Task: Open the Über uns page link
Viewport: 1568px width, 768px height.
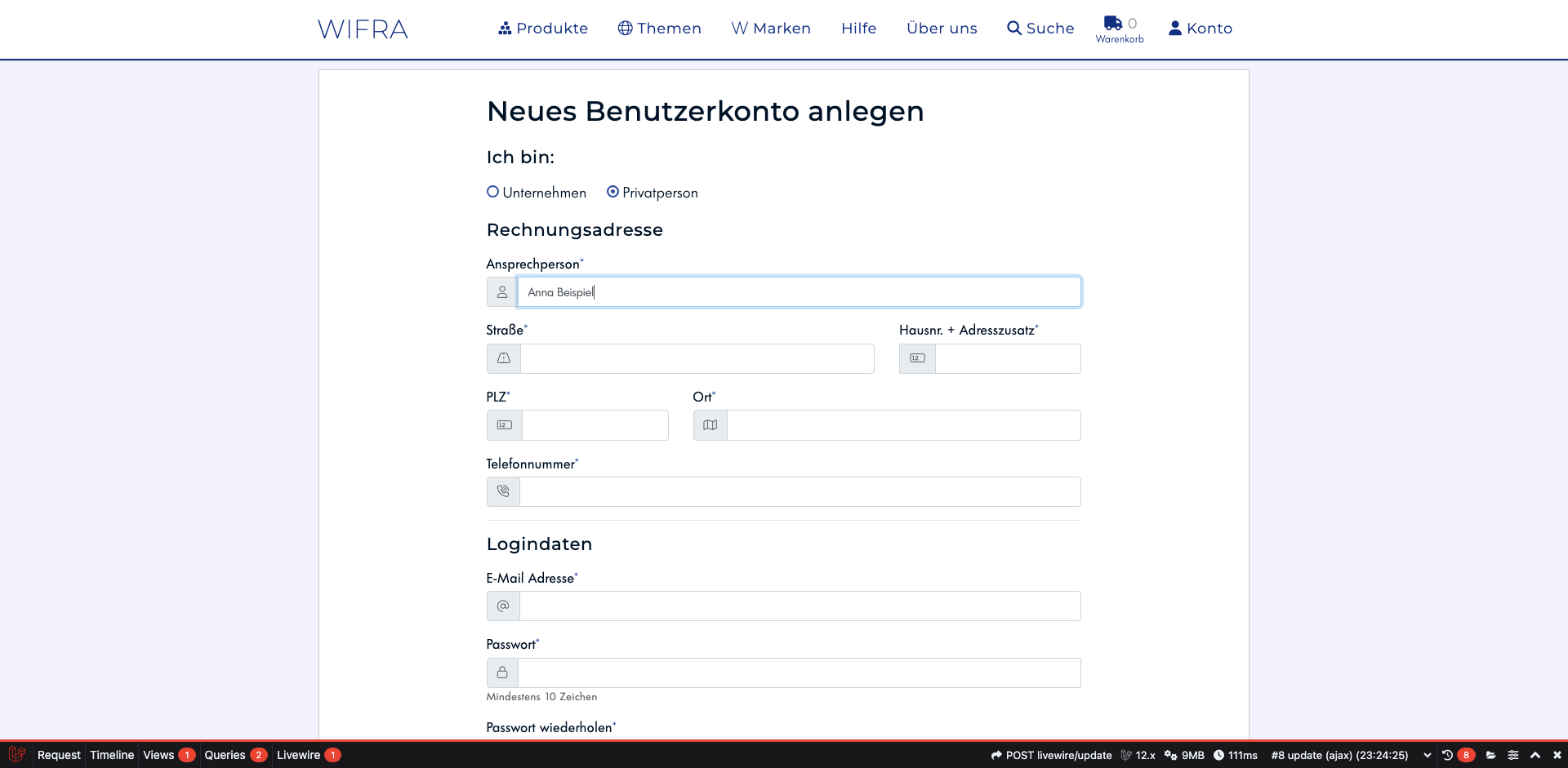Action: [x=942, y=28]
